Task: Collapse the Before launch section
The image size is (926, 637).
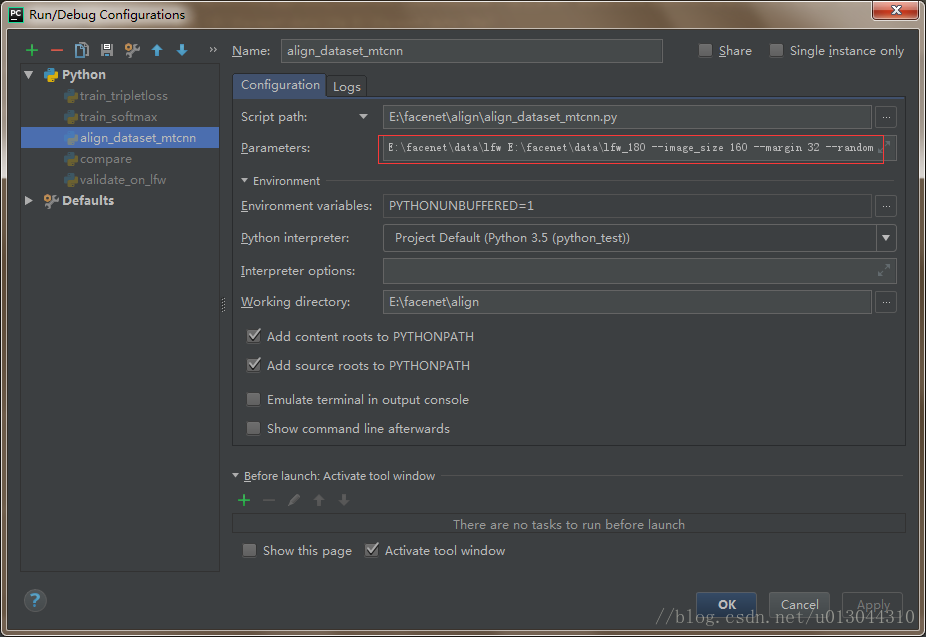Action: pyautogui.click(x=236, y=475)
